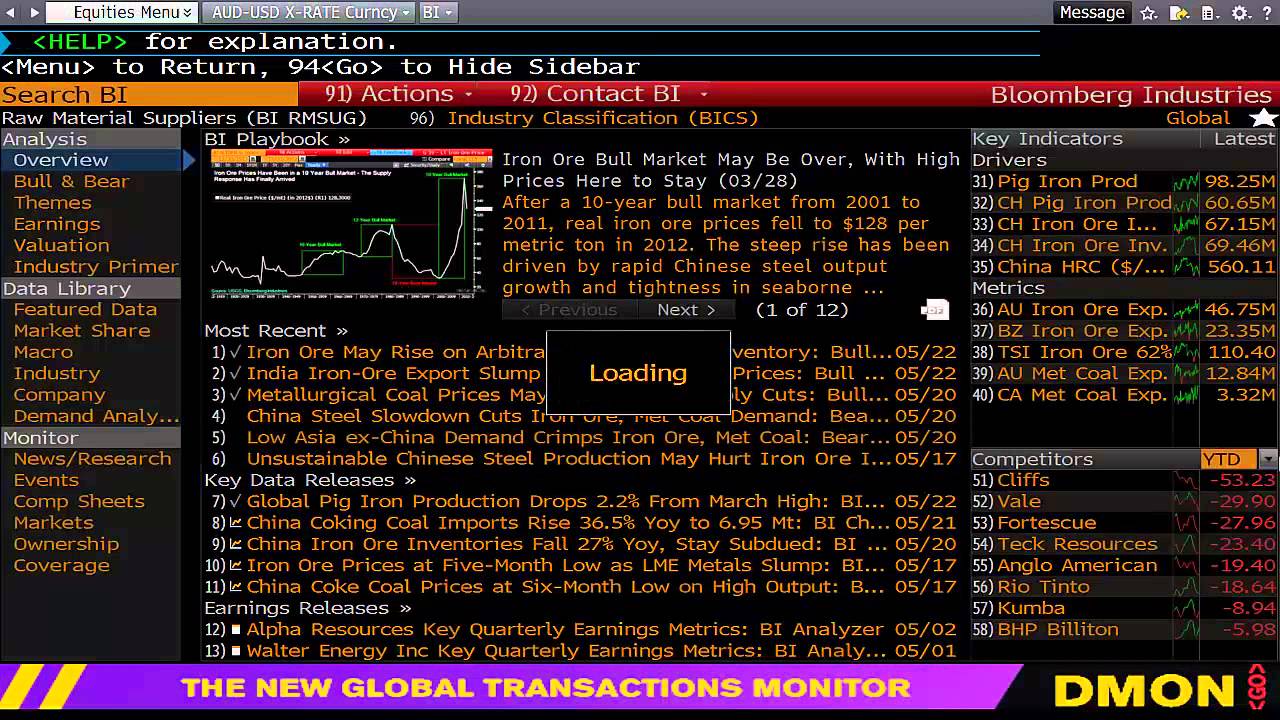
Task: Open the page list icon menu
Action: coord(1209,13)
